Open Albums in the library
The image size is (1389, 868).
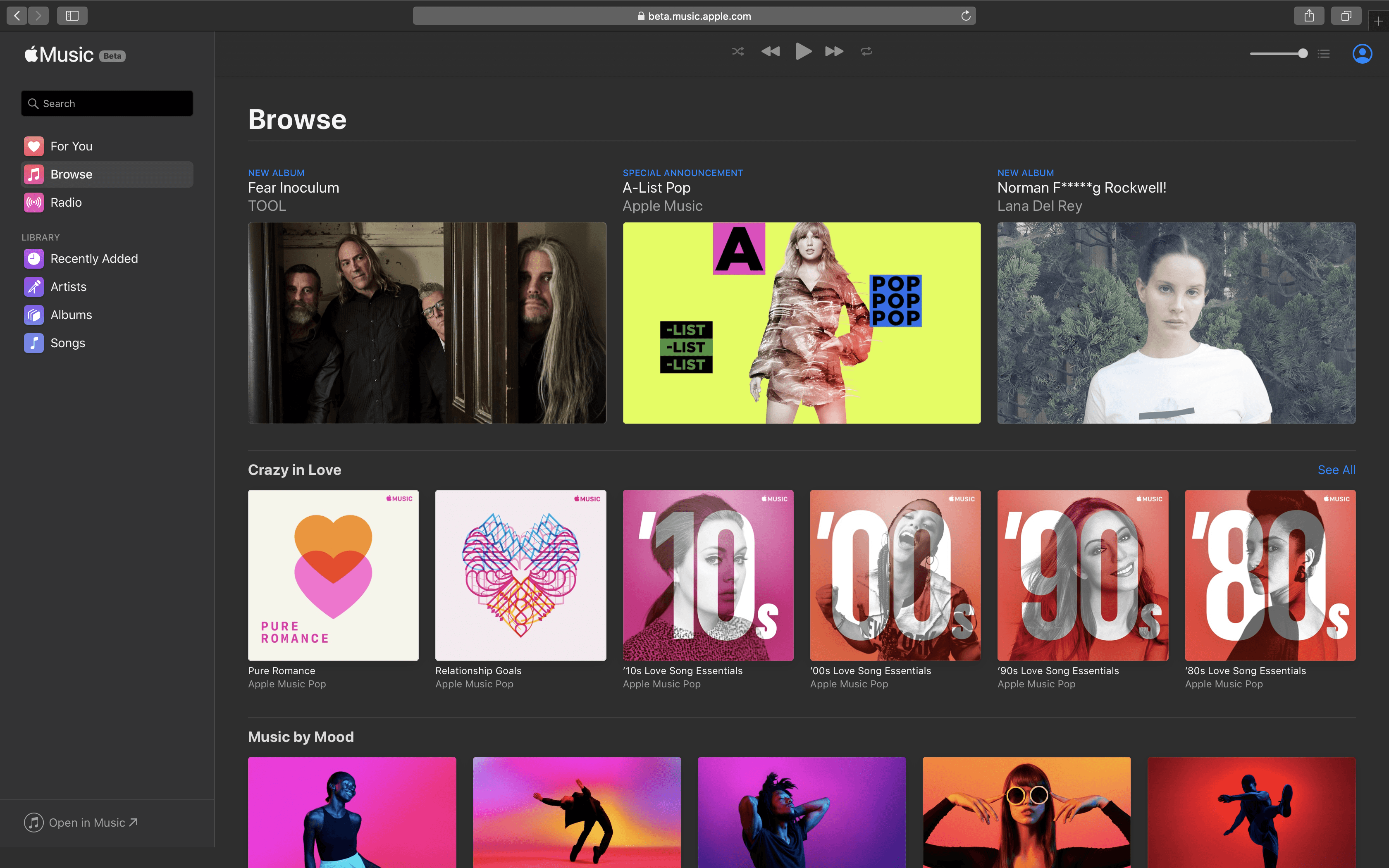(x=107, y=315)
